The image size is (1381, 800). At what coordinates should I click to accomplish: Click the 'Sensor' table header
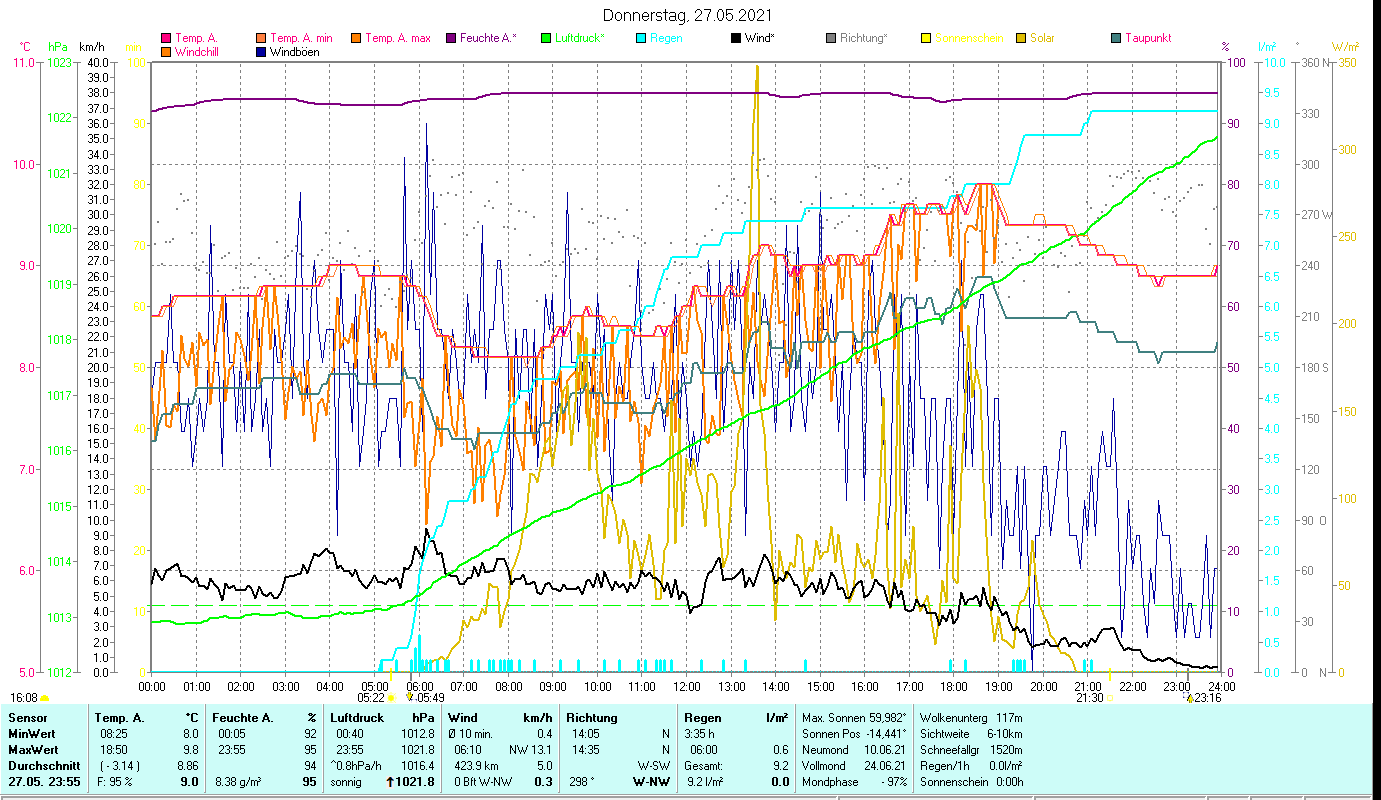click(27, 718)
